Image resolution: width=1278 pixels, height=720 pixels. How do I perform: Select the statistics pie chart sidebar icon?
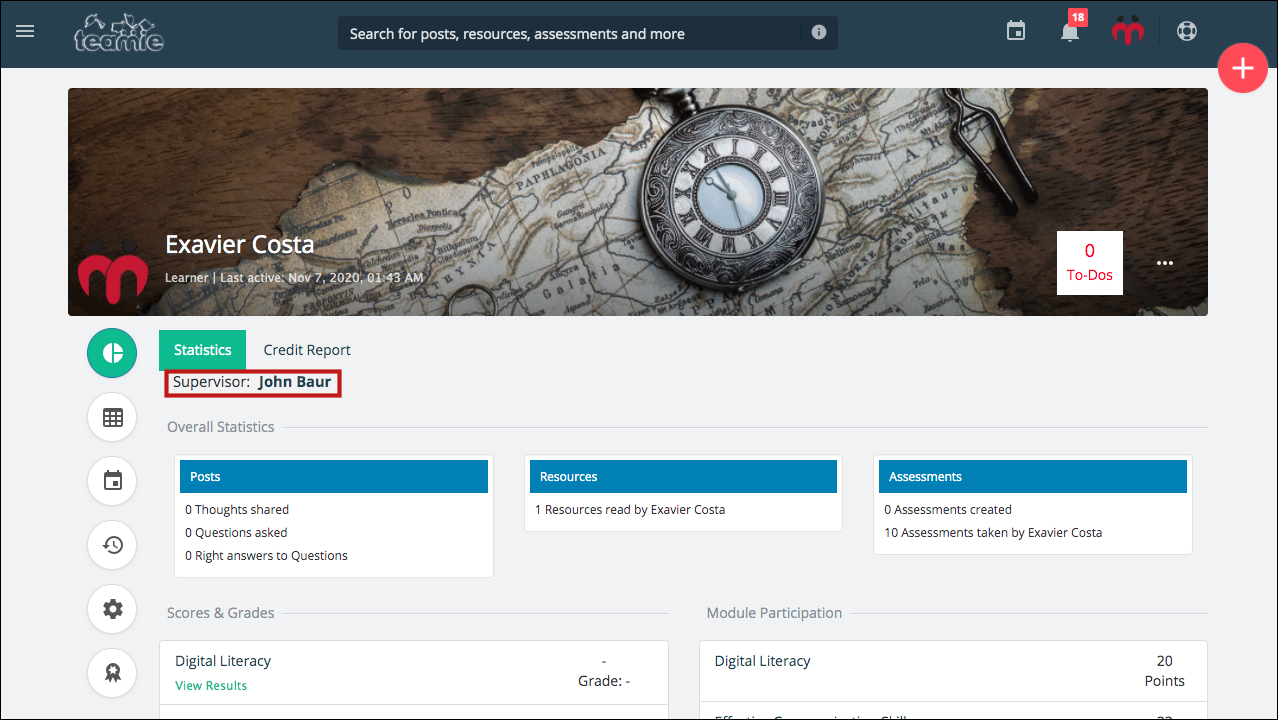(x=112, y=353)
